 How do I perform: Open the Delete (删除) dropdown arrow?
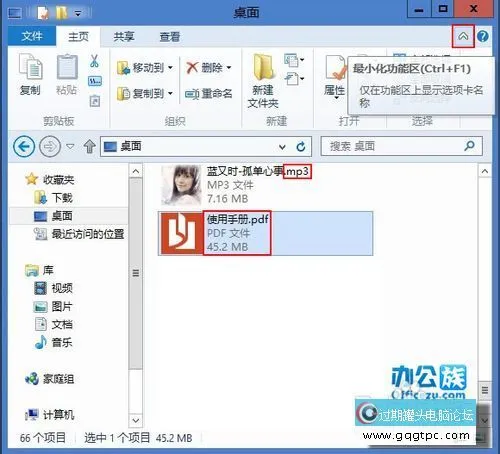coord(229,68)
